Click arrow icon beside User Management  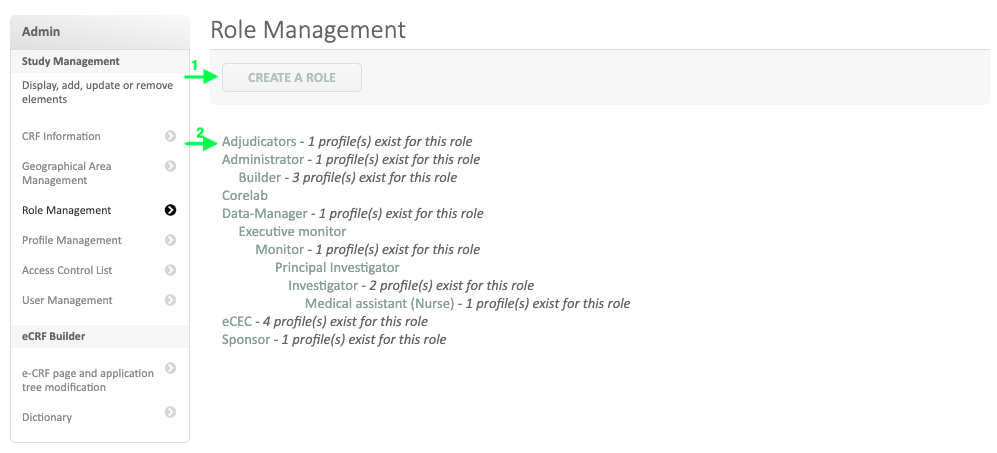tap(170, 300)
